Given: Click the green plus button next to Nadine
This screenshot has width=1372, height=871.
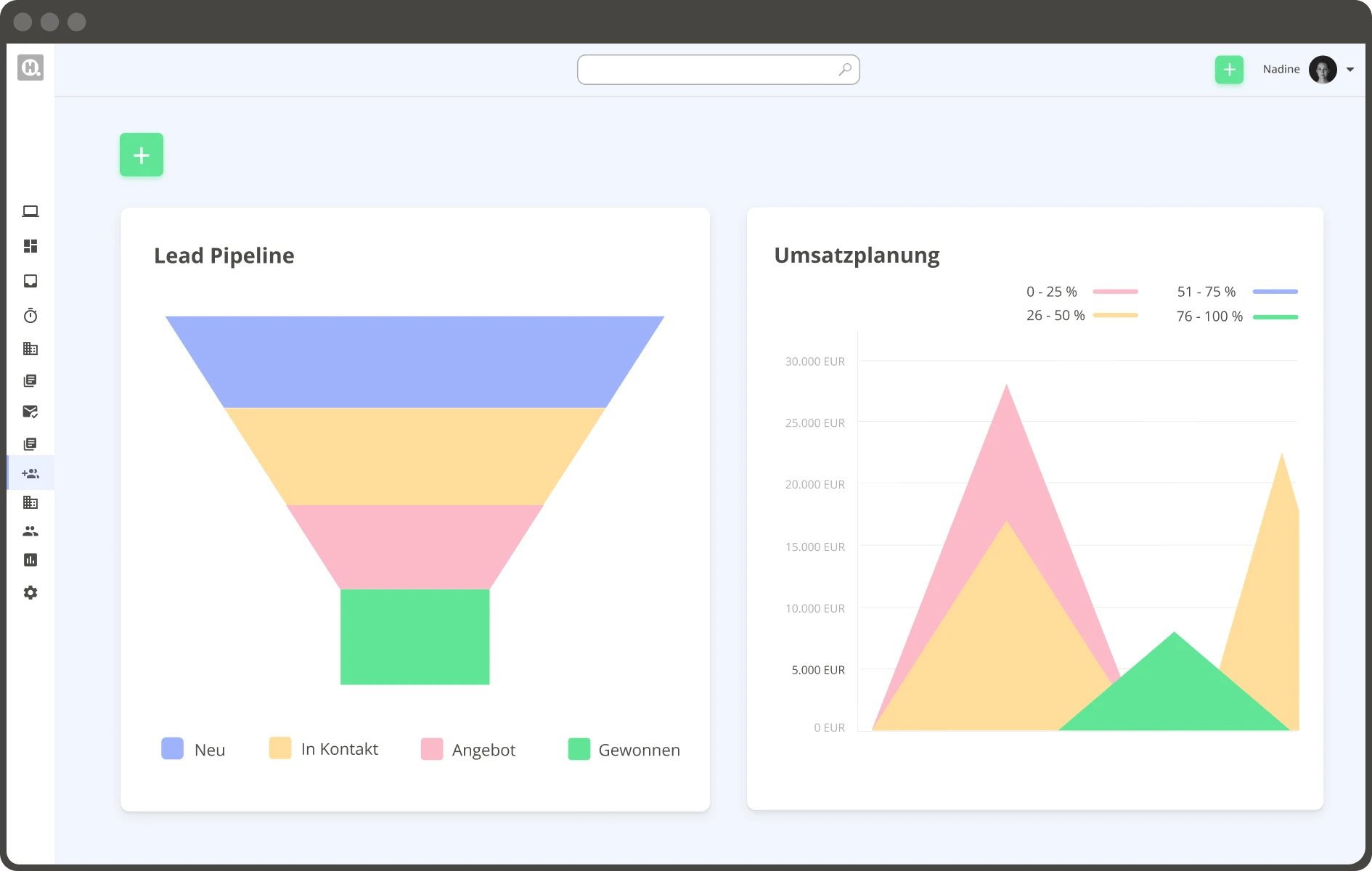Looking at the screenshot, I should pyautogui.click(x=1230, y=70).
